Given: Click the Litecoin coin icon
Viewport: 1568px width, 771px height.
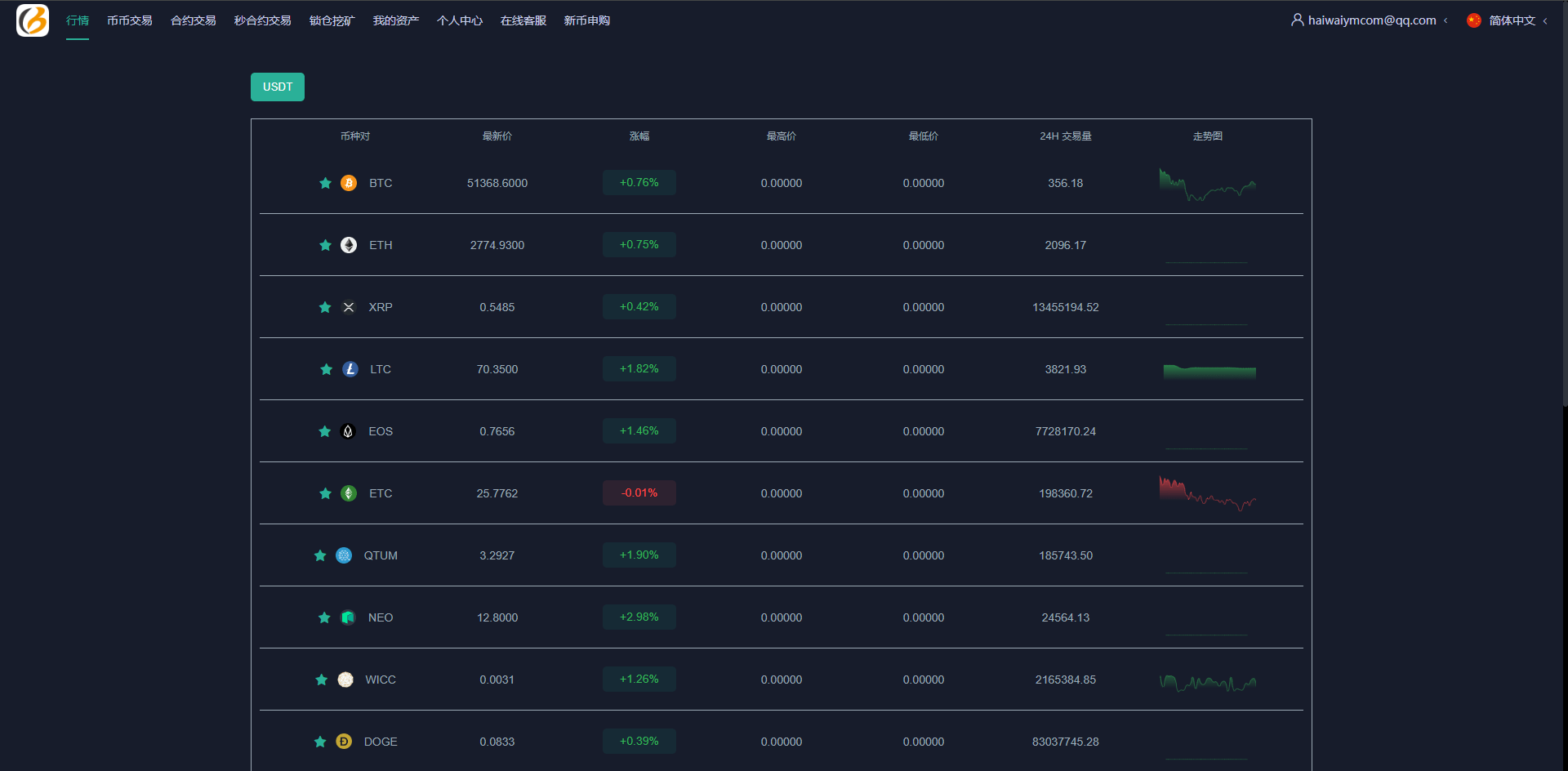Looking at the screenshot, I should pos(350,369).
